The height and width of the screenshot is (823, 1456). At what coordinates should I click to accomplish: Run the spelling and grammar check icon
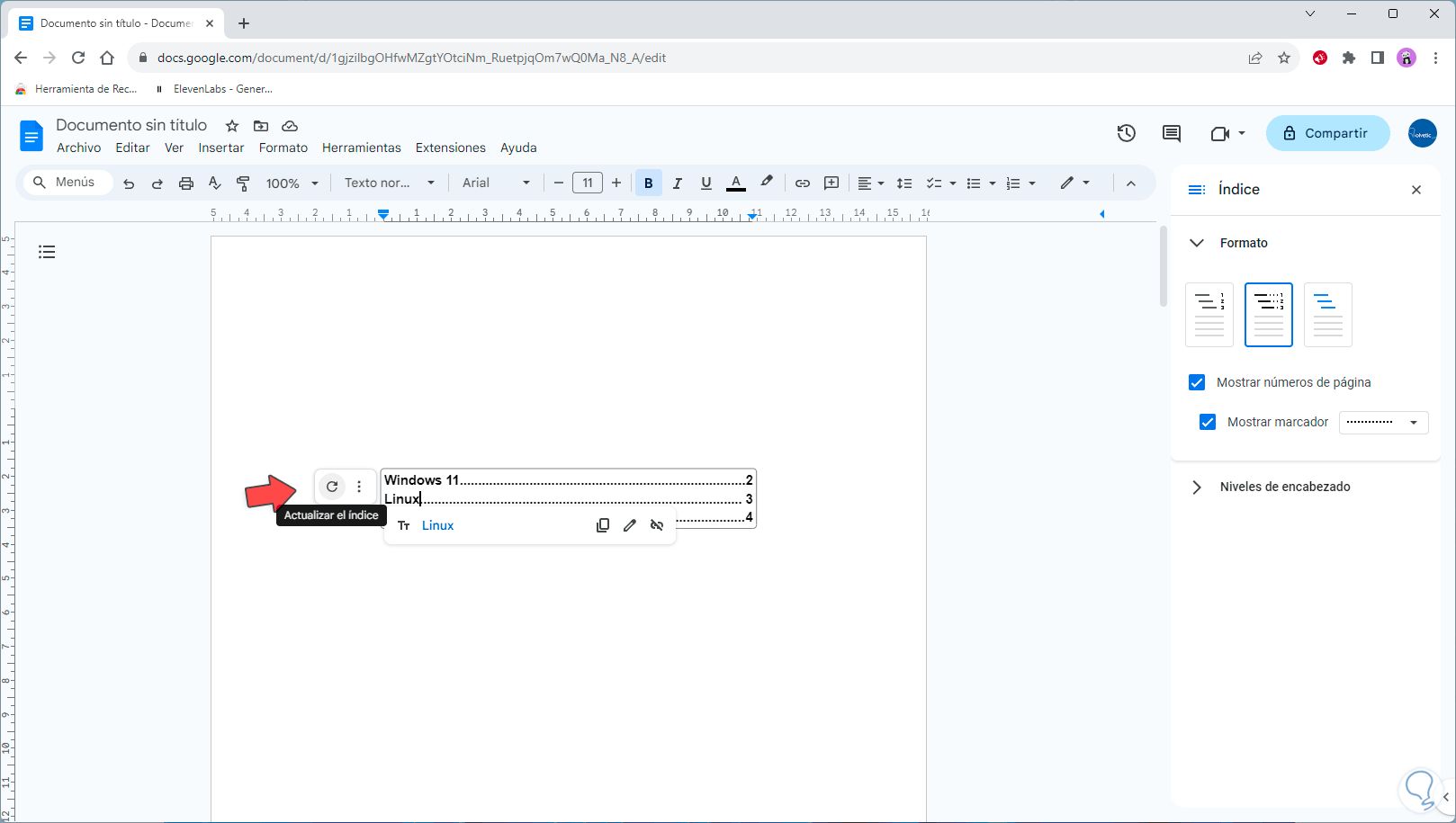pyautogui.click(x=215, y=183)
